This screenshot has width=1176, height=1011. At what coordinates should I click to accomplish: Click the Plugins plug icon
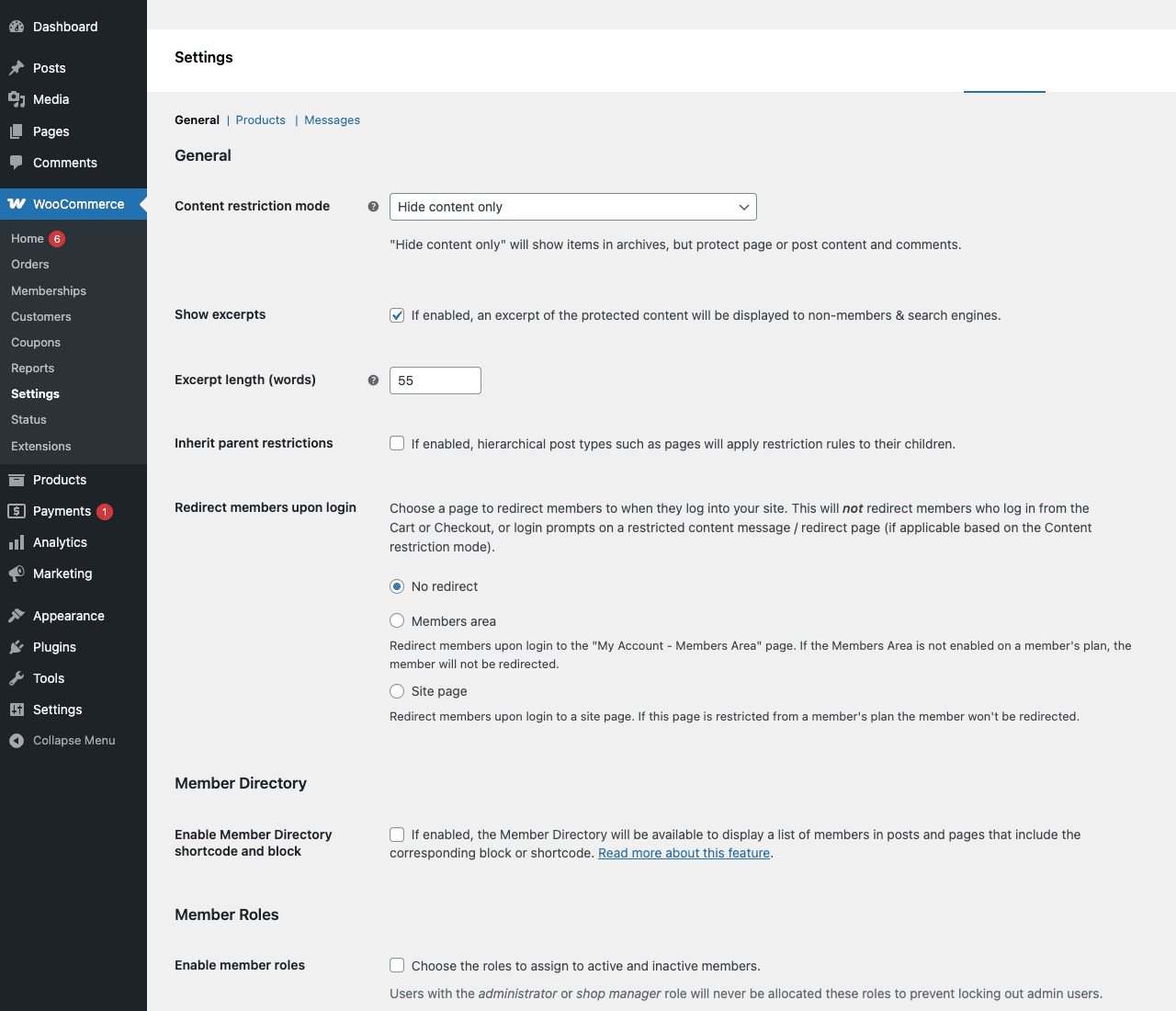[x=17, y=647]
